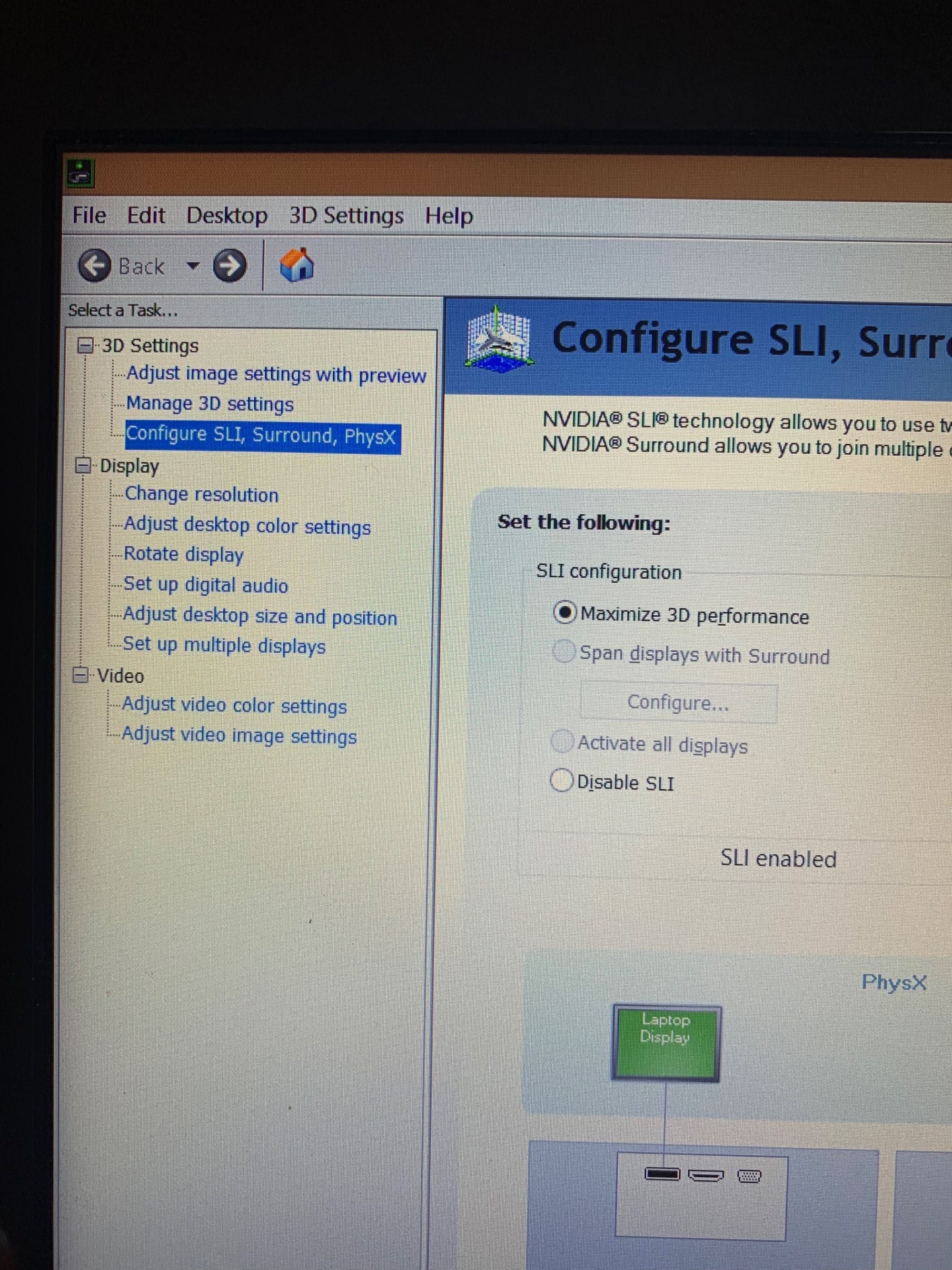Select the HDMI connector icon
Image resolution: width=952 pixels, height=1270 pixels.
(706, 1175)
